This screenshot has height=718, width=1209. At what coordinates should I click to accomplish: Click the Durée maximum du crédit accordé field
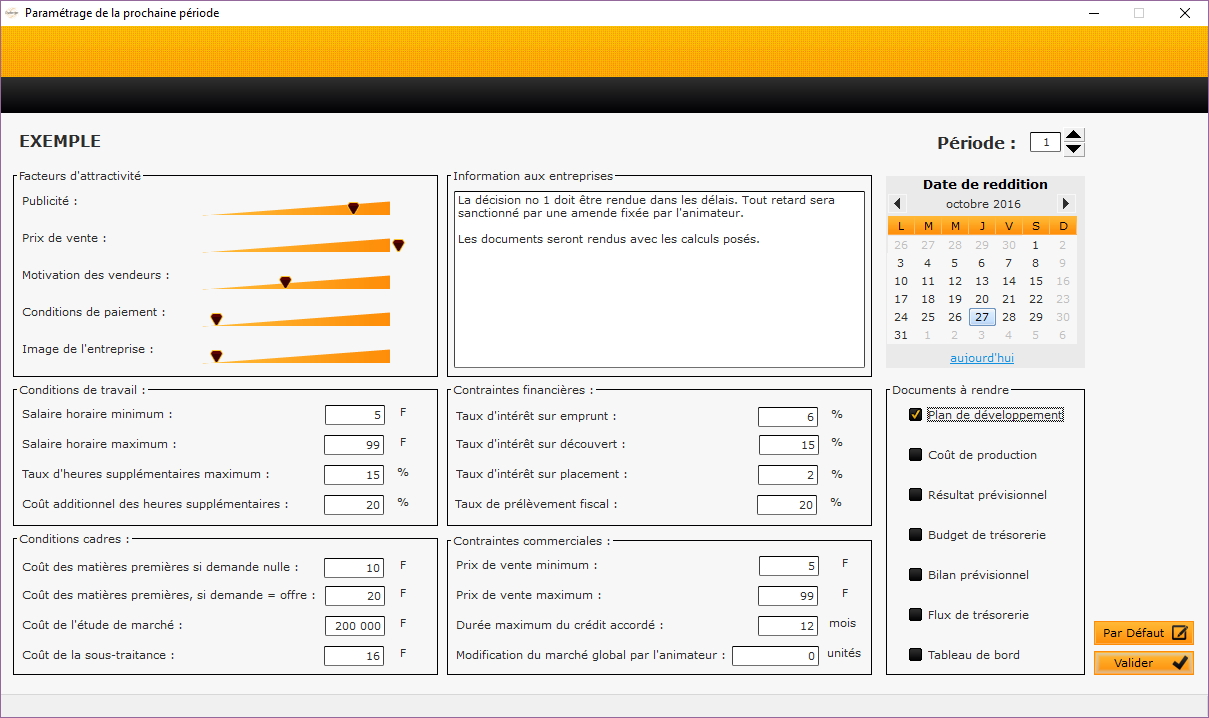pos(788,626)
